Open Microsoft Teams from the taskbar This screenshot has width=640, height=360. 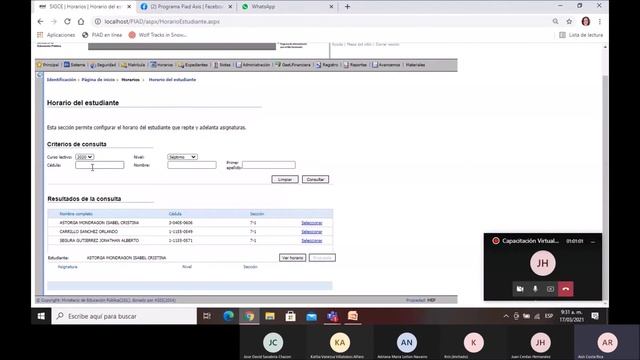click(x=332, y=316)
